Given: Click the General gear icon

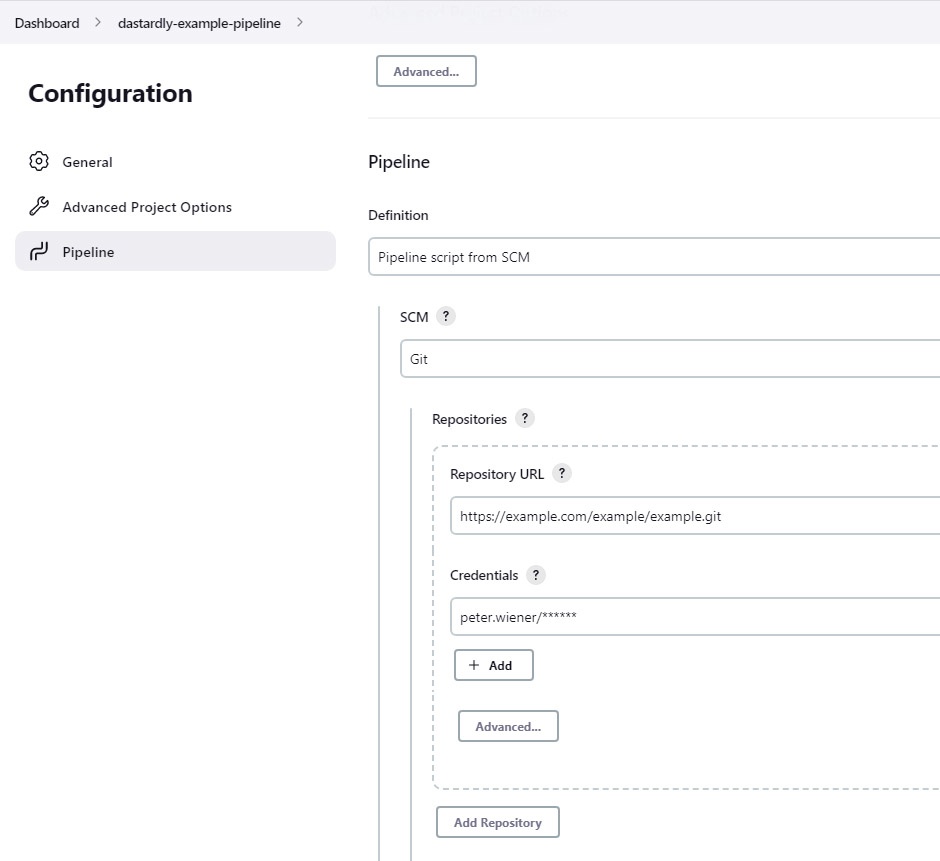Looking at the screenshot, I should (x=39, y=161).
